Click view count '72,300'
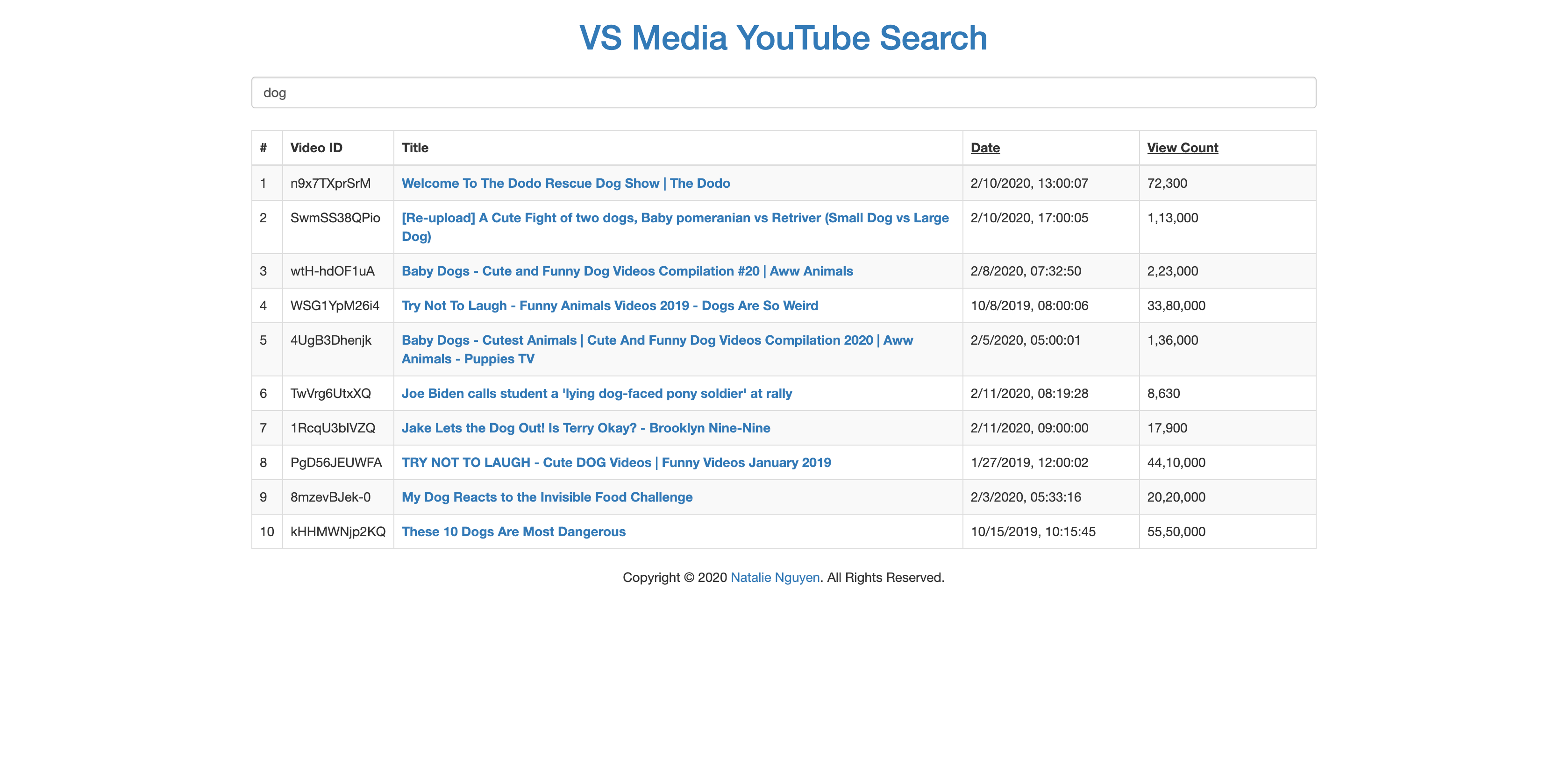1568x765 pixels. 1167,183
